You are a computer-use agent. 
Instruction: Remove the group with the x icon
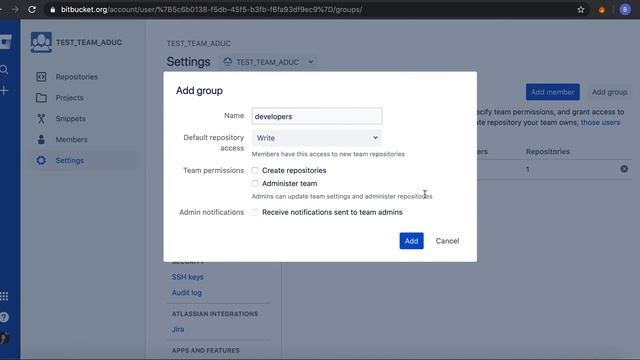pos(624,169)
